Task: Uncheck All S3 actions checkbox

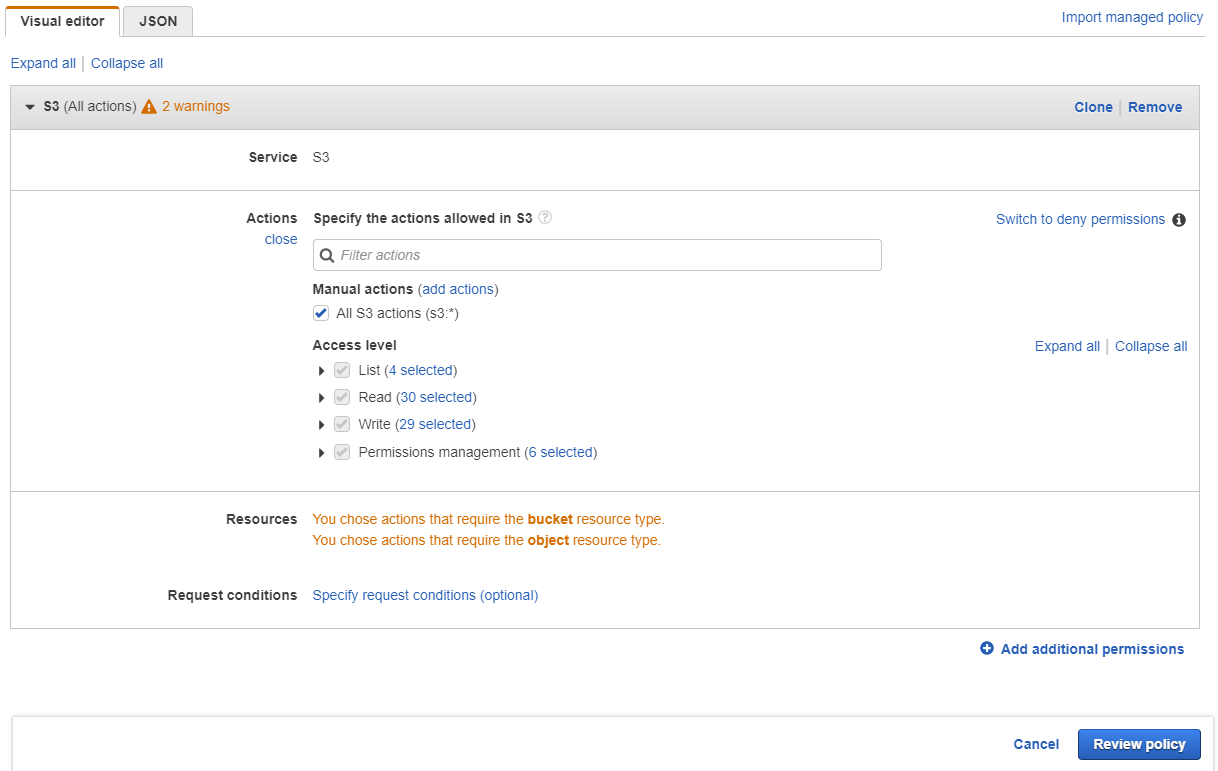Action: point(321,313)
